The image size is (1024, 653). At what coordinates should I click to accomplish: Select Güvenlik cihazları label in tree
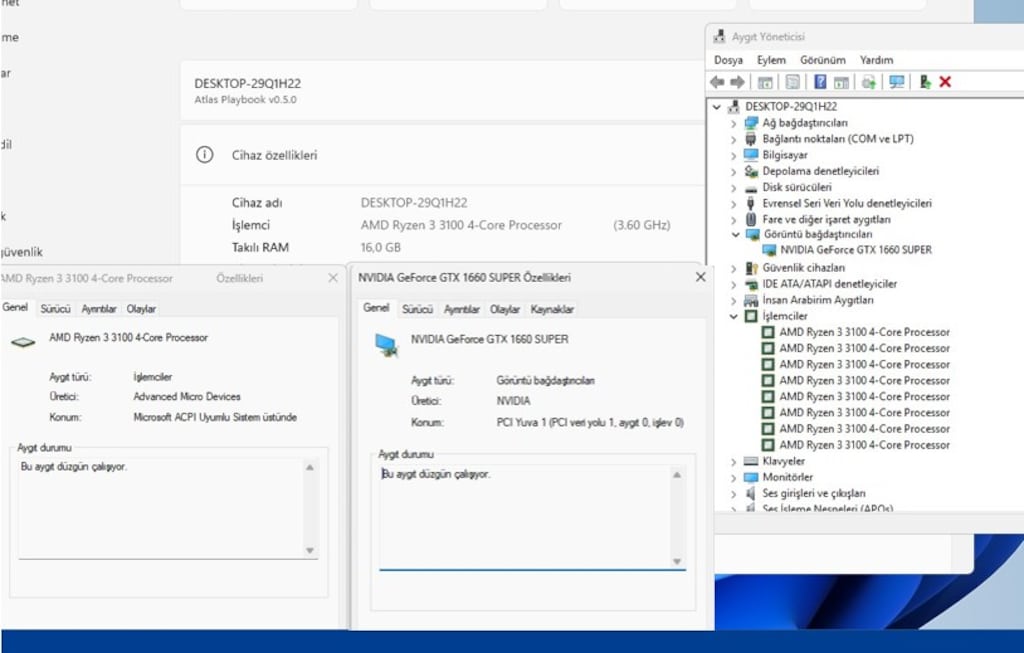(803, 268)
